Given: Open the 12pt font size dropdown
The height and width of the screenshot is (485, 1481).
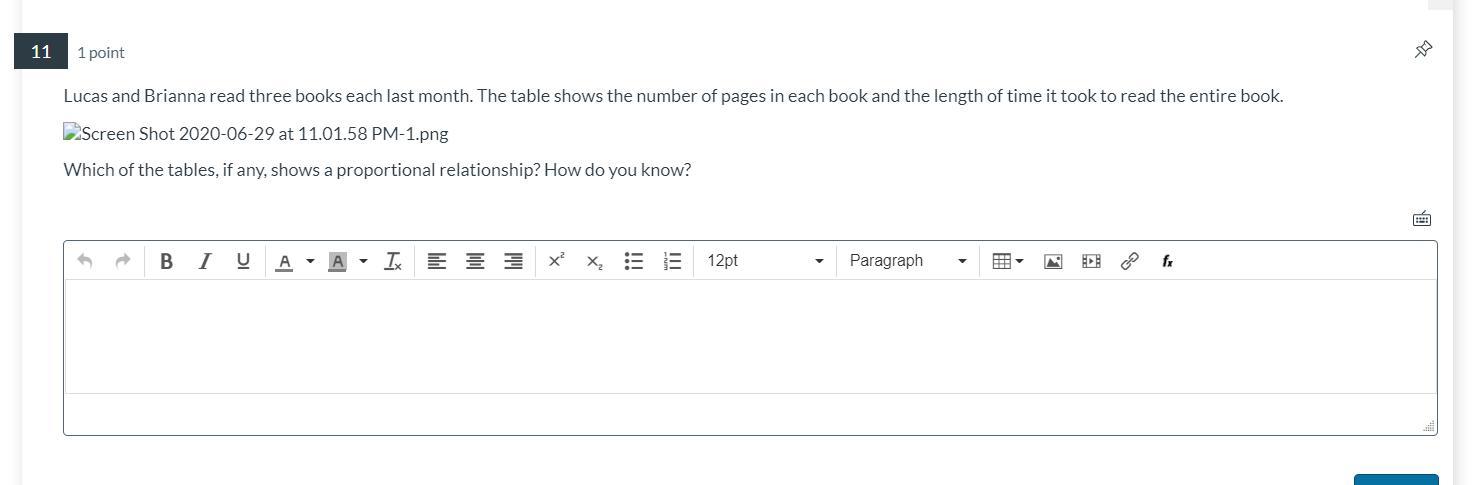Looking at the screenshot, I should (765, 261).
